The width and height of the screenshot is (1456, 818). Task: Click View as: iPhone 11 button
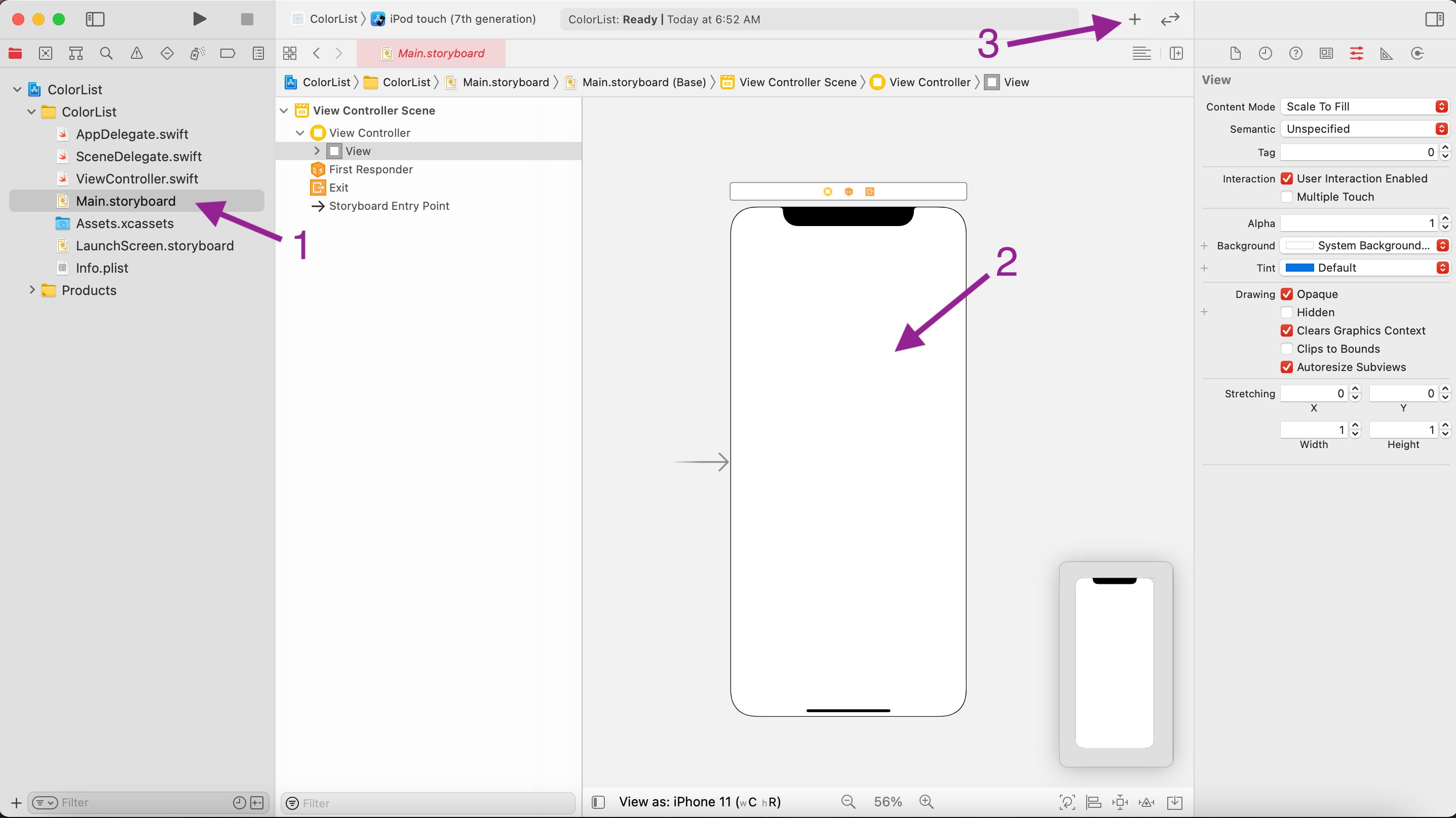pyautogui.click(x=700, y=802)
